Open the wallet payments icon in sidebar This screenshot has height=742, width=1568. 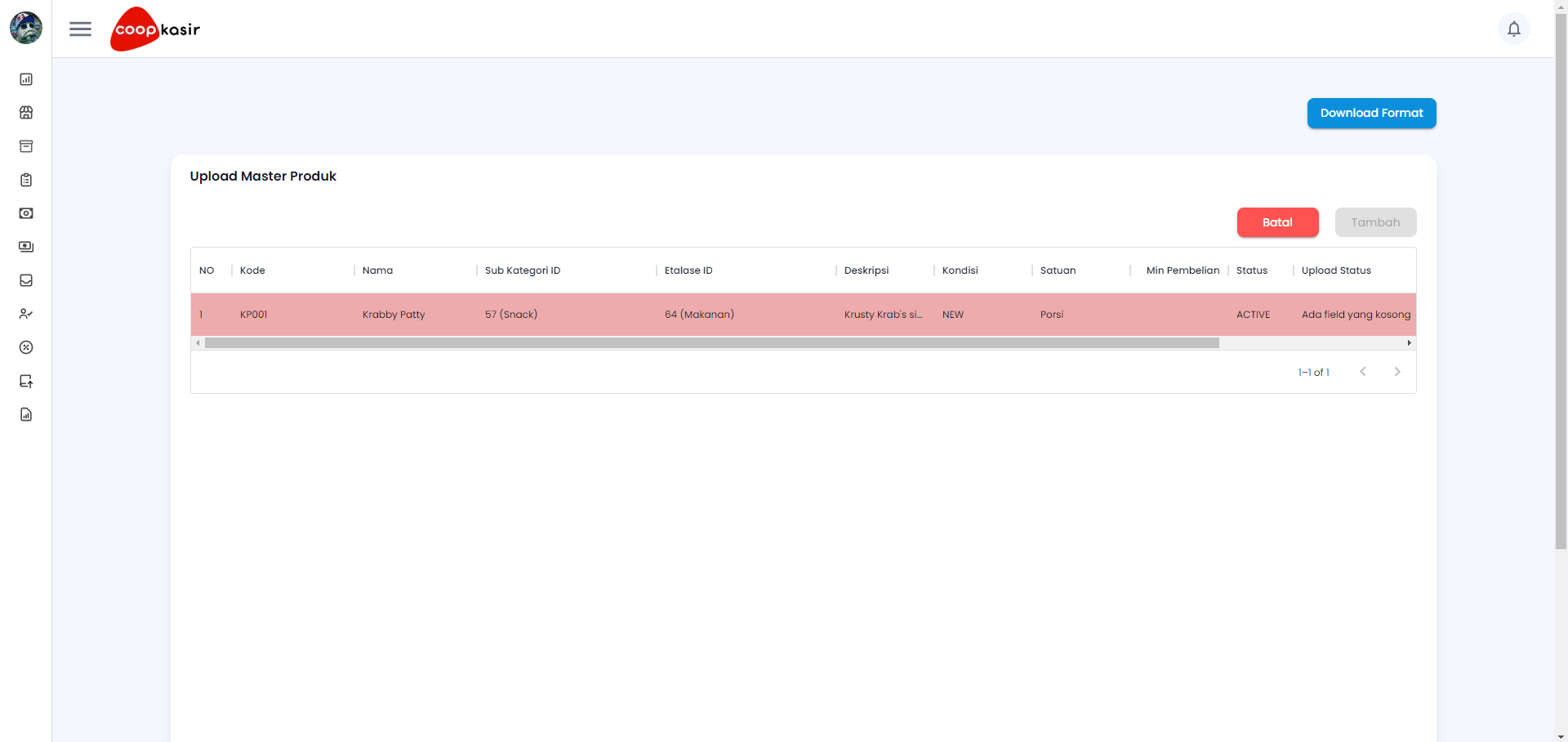[x=26, y=247]
